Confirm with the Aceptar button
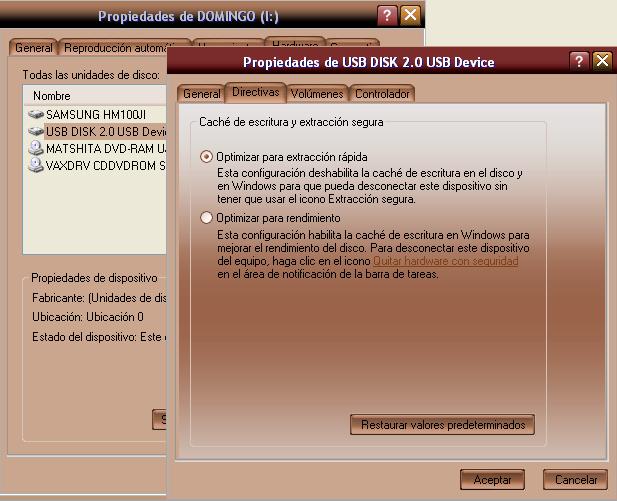617x501 pixels. pos(492,479)
